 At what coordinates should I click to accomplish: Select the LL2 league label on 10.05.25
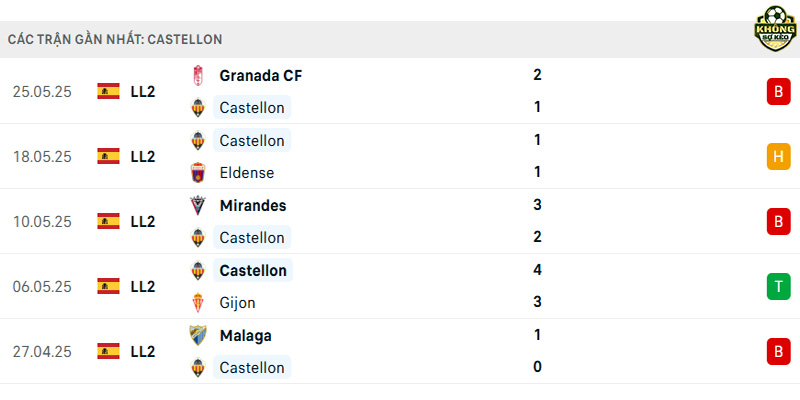tap(143, 221)
